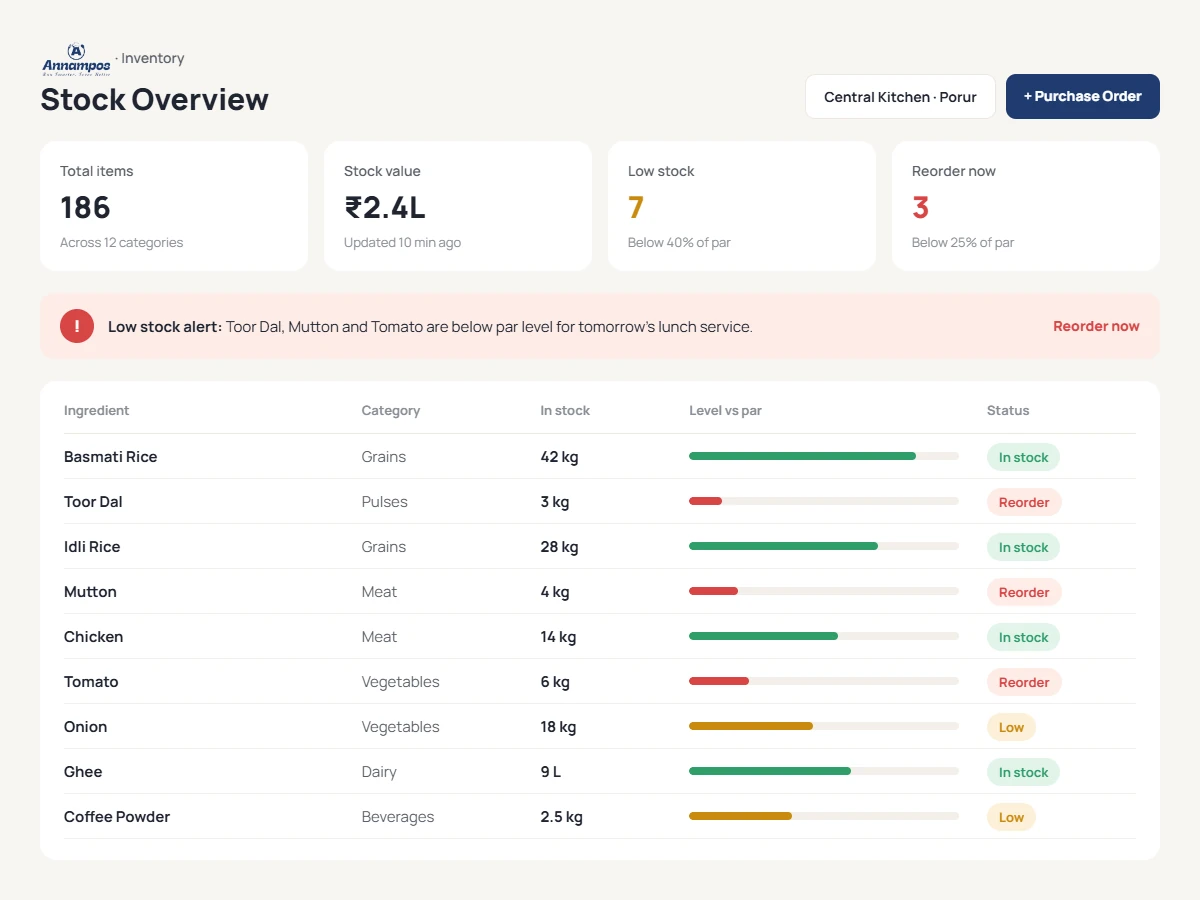This screenshot has height=900, width=1200.
Task: Select the Coffee Powder ingredient
Action: tap(117, 817)
